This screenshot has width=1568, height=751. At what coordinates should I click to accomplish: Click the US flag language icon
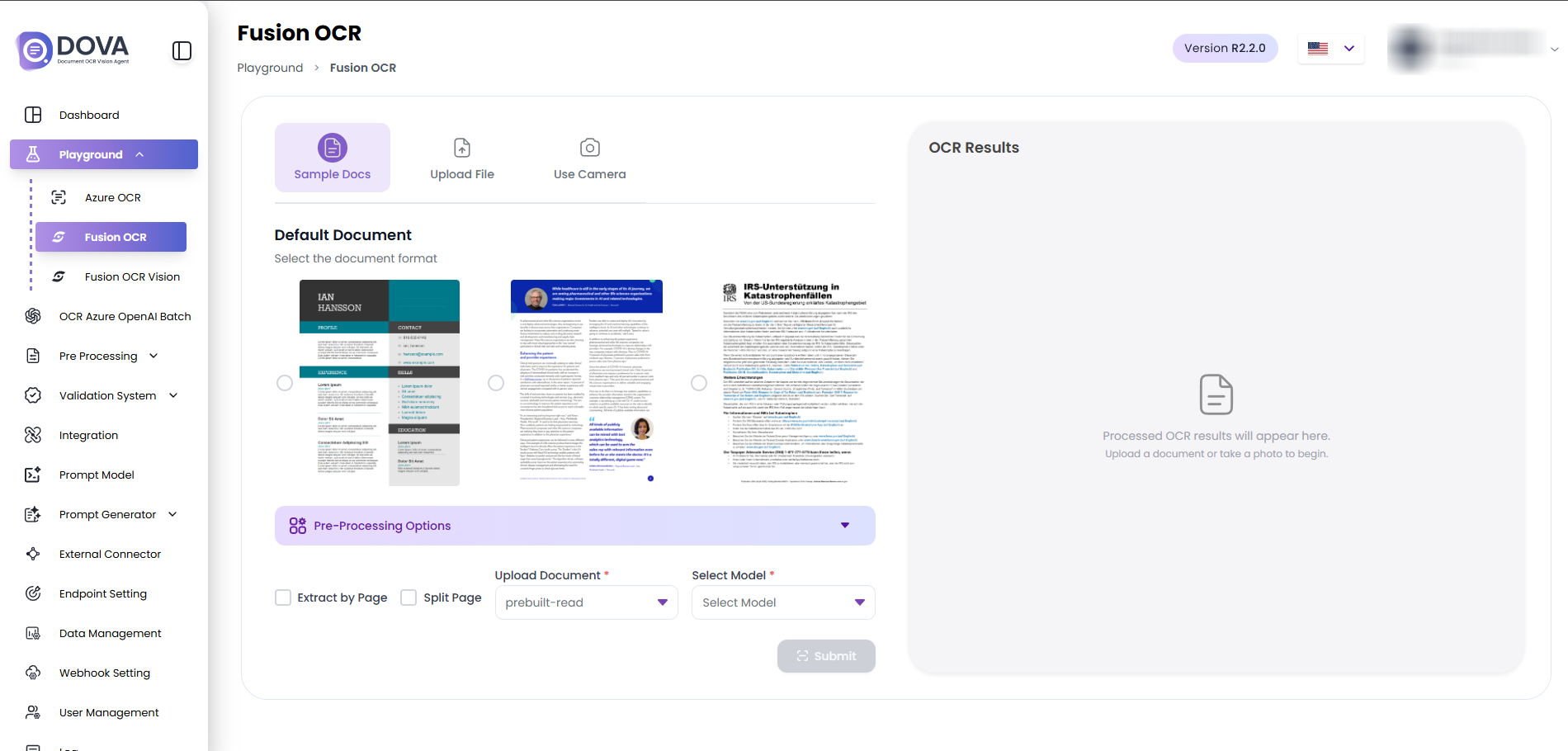[1318, 49]
